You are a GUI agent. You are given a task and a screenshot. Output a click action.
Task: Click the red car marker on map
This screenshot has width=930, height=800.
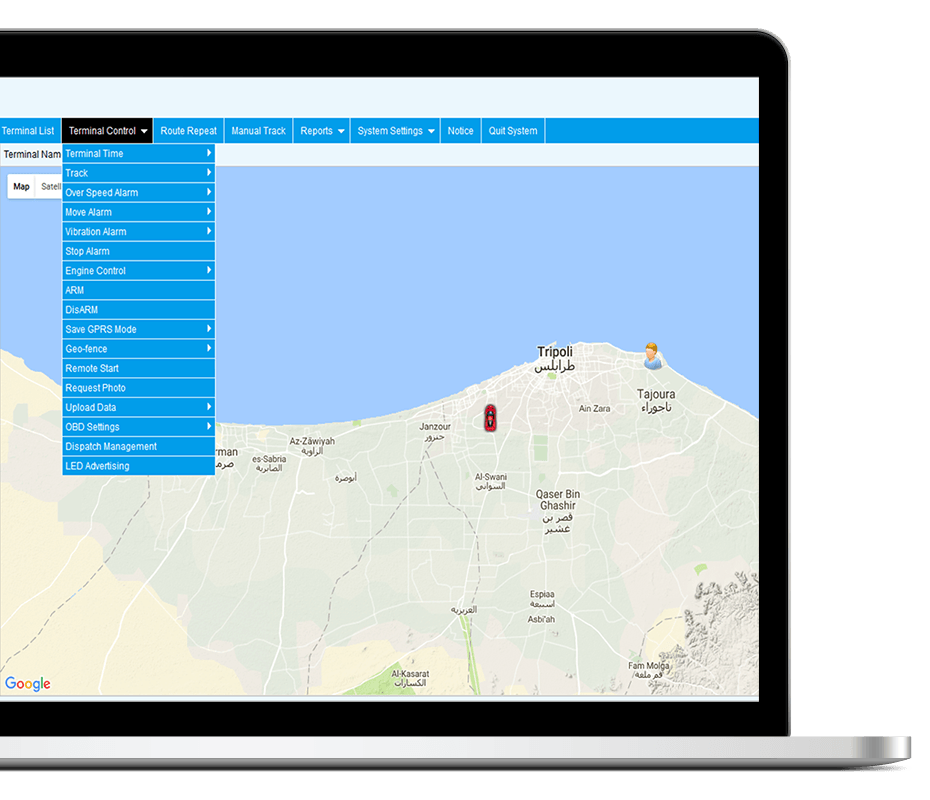490,418
